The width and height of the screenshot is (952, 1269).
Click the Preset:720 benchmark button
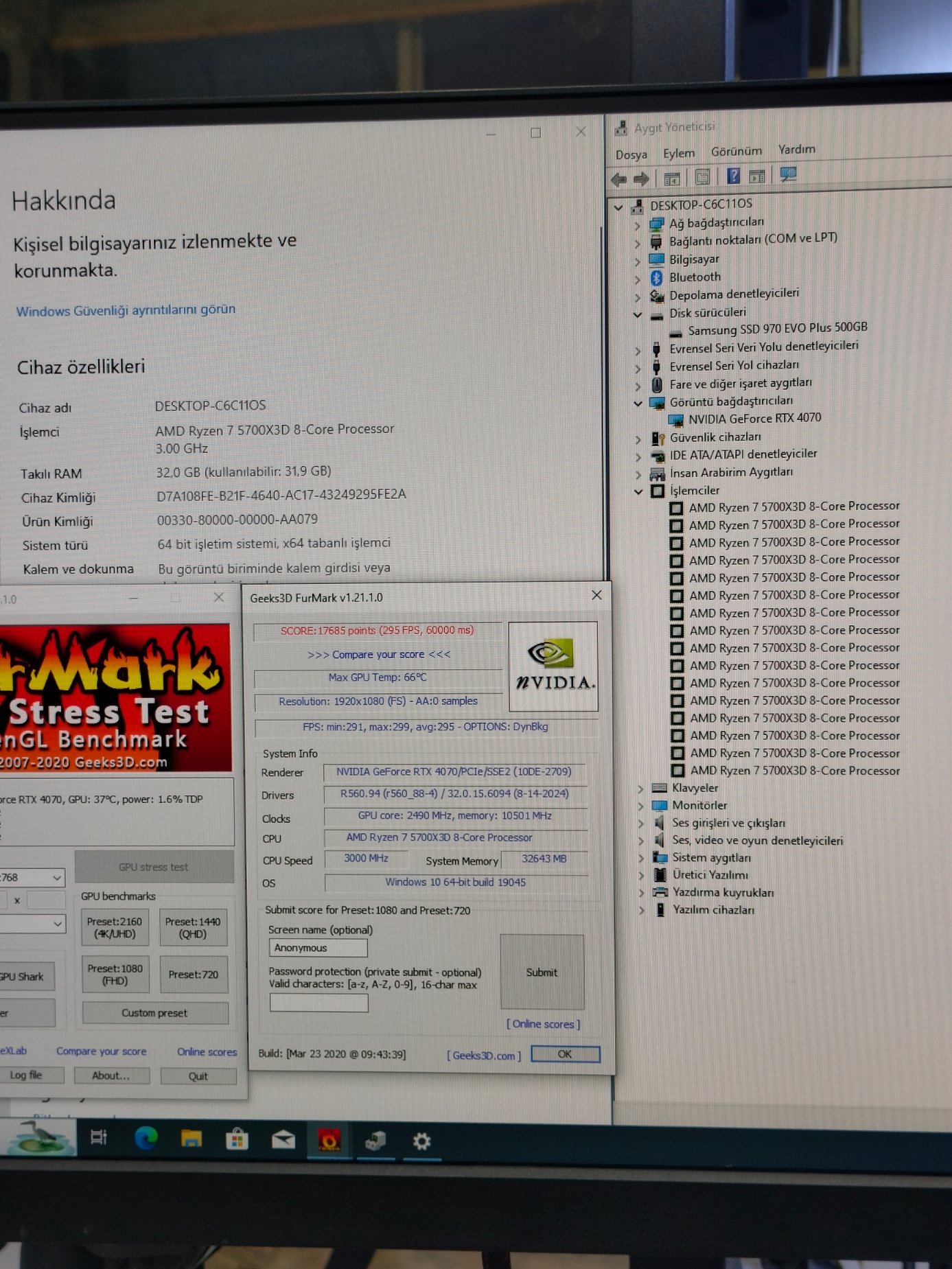pos(194,974)
